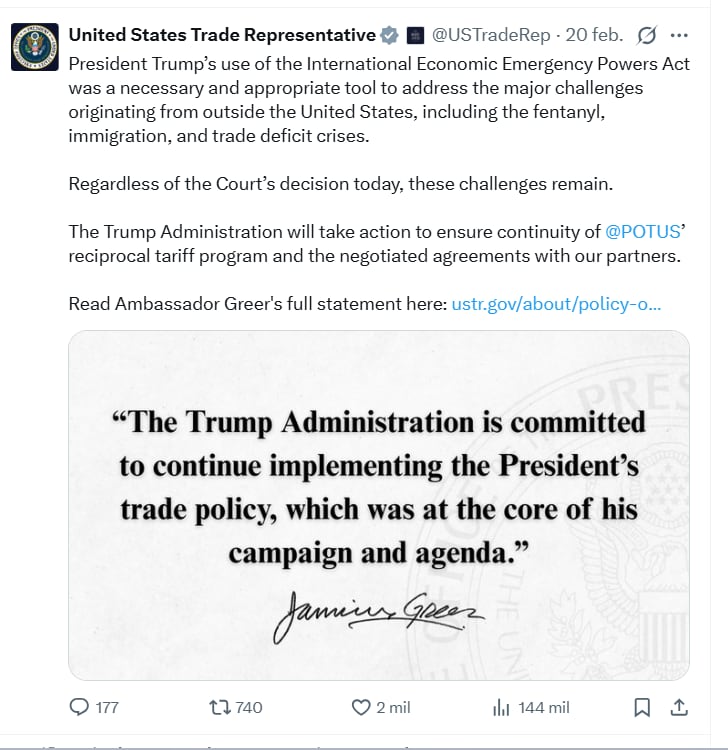
Task: Open the @USTradeRep handle
Action: (491, 35)
